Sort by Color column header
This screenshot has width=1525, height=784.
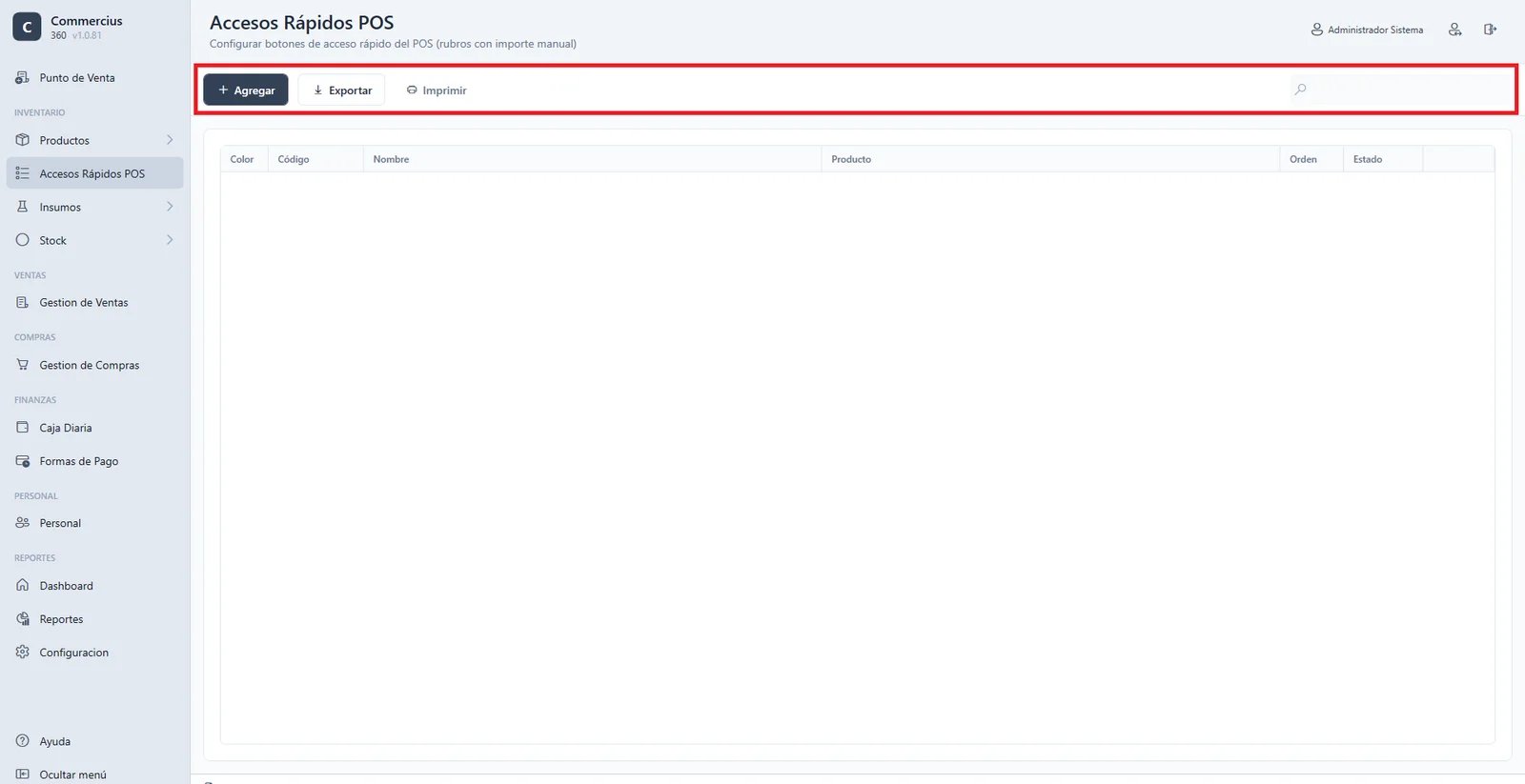coord(242,159)
